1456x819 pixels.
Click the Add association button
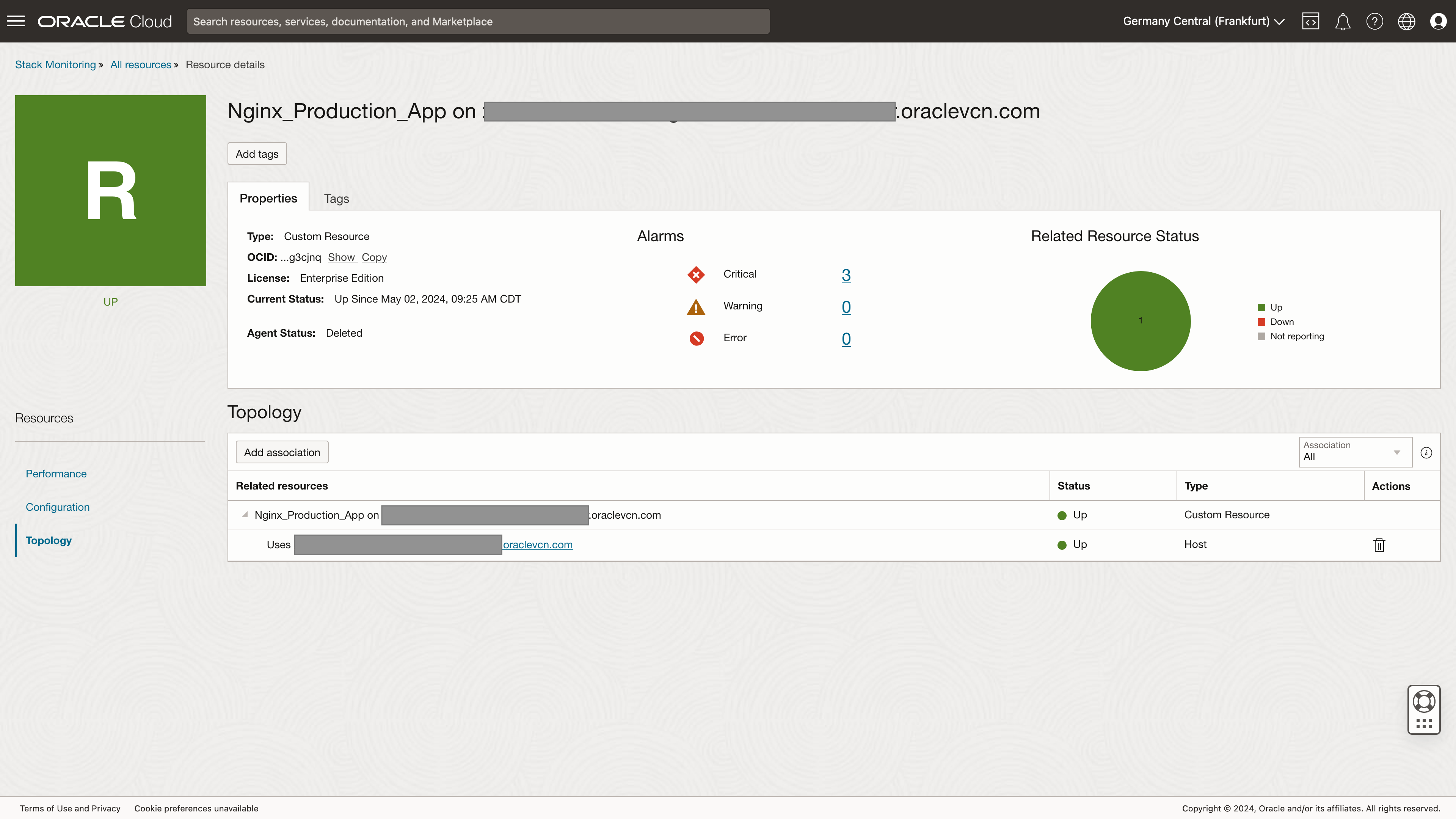tap(282, 452)
